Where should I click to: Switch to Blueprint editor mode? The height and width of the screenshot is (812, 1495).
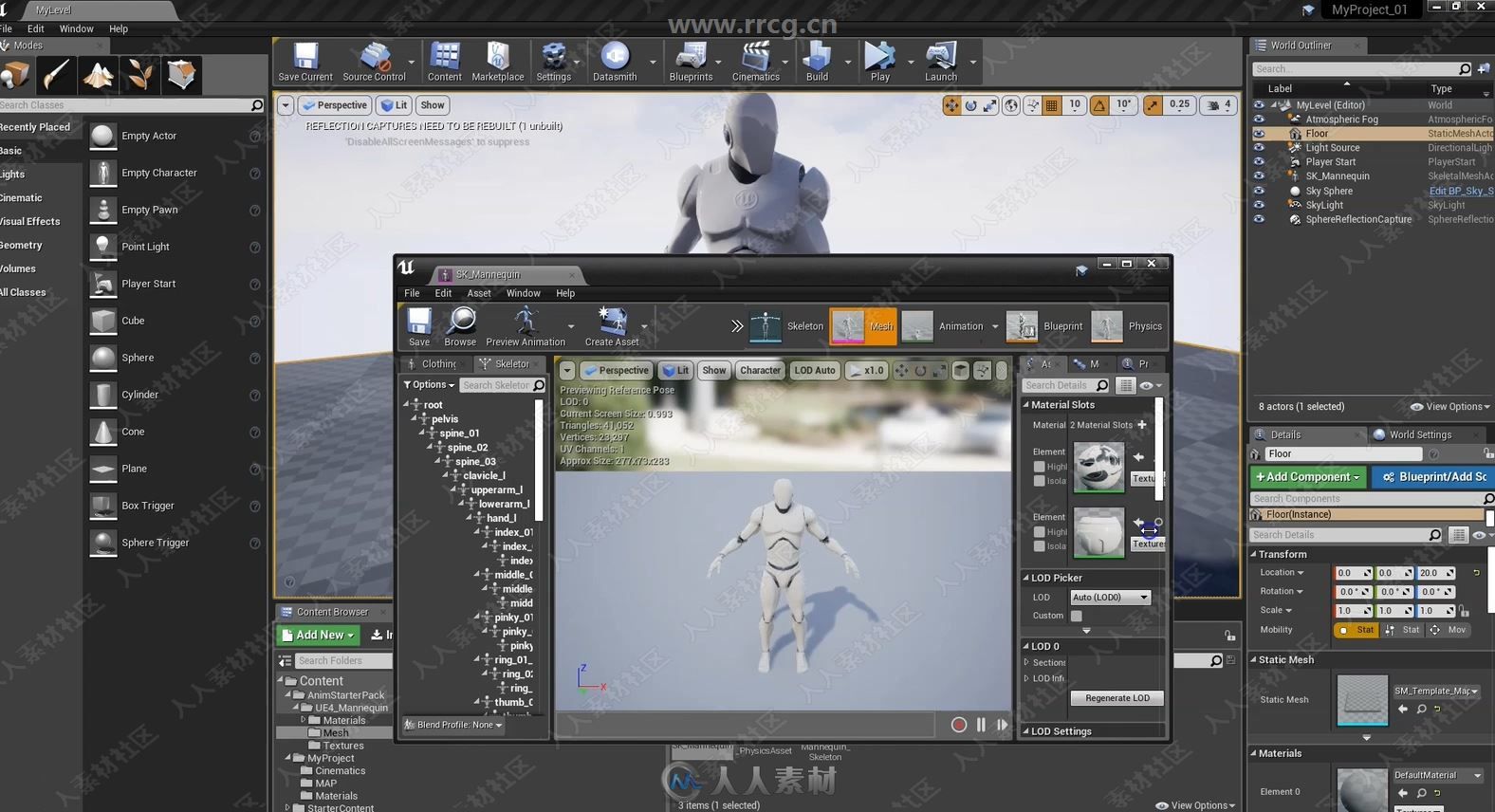click(1044, 326)
